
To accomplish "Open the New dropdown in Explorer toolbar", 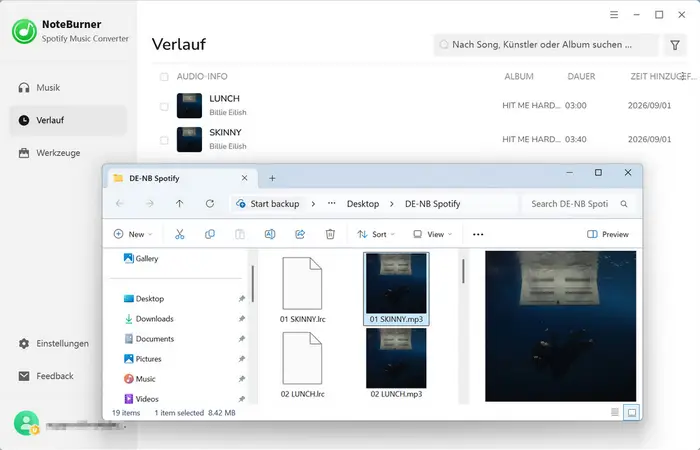I will (133, 234).
